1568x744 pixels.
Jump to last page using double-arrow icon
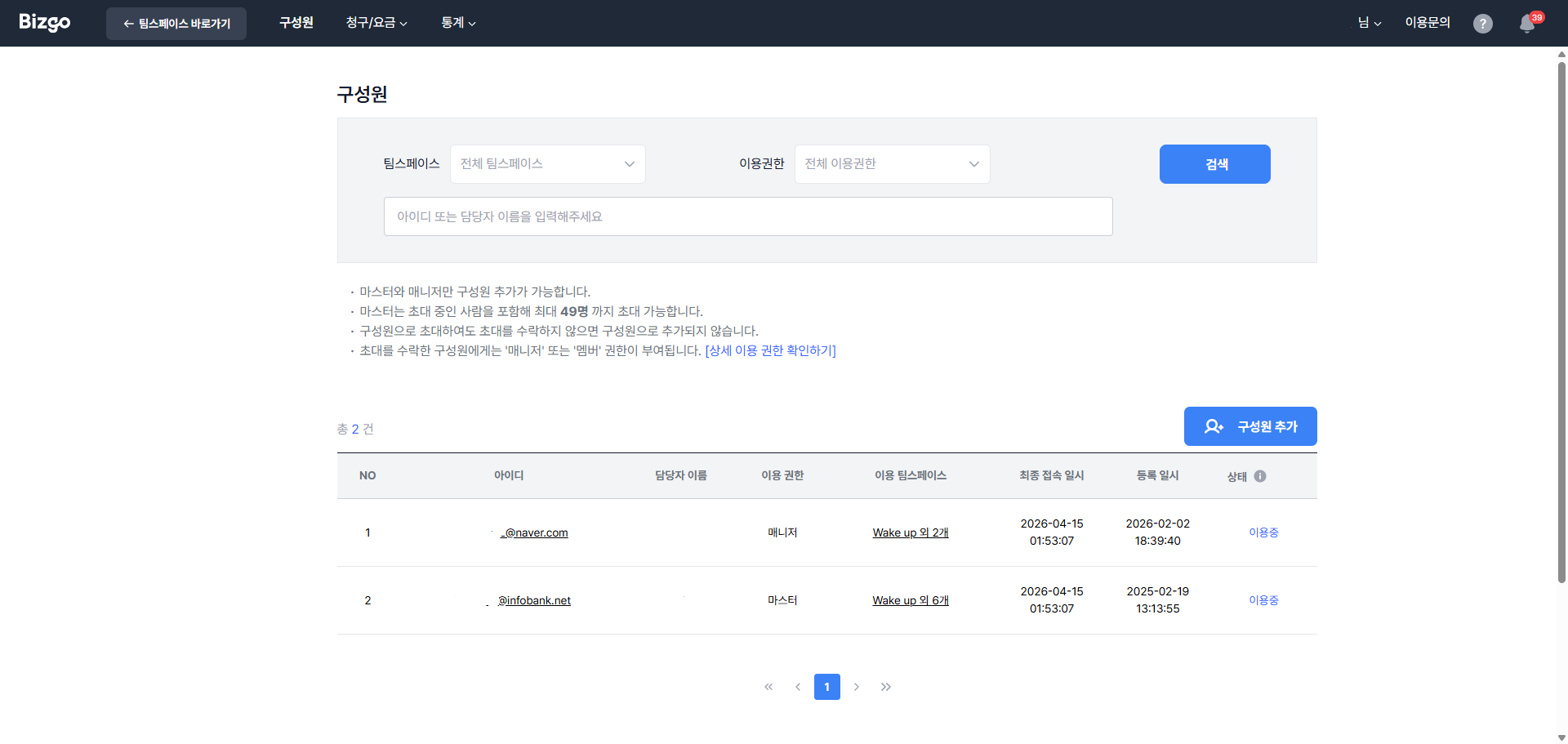(x=886, y=687)
